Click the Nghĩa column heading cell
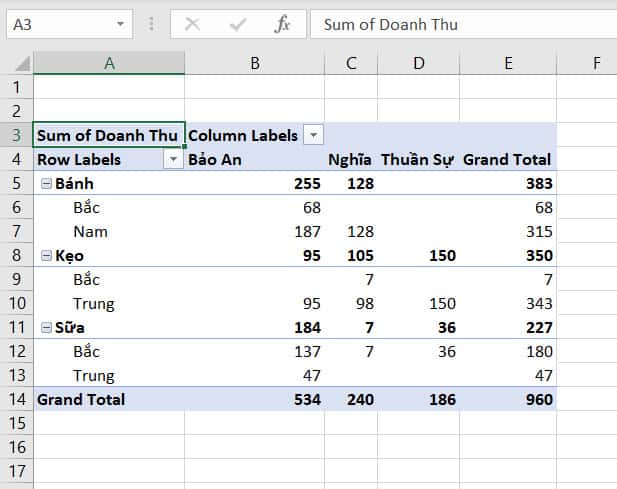617x489 pixels. click(x=351, y=159)
